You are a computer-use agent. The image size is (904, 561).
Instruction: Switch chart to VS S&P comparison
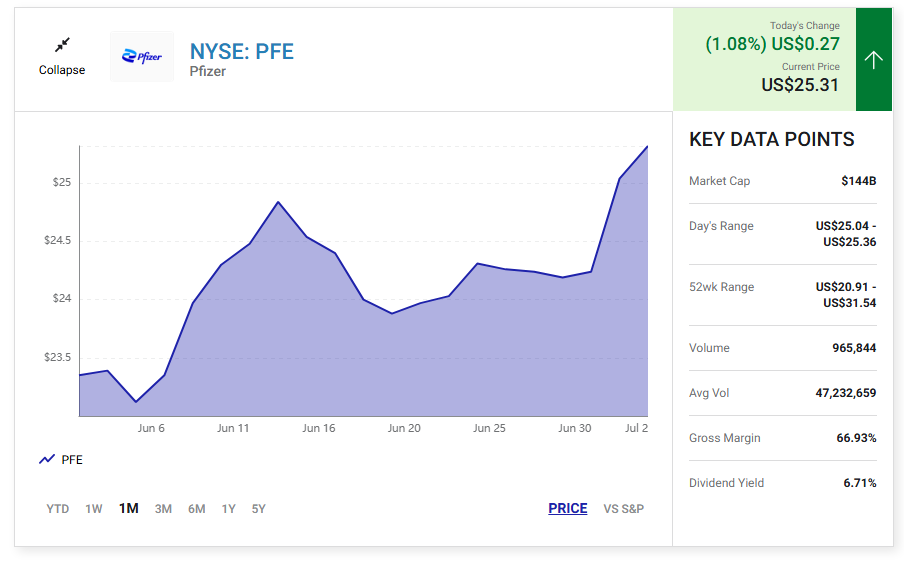624,509
